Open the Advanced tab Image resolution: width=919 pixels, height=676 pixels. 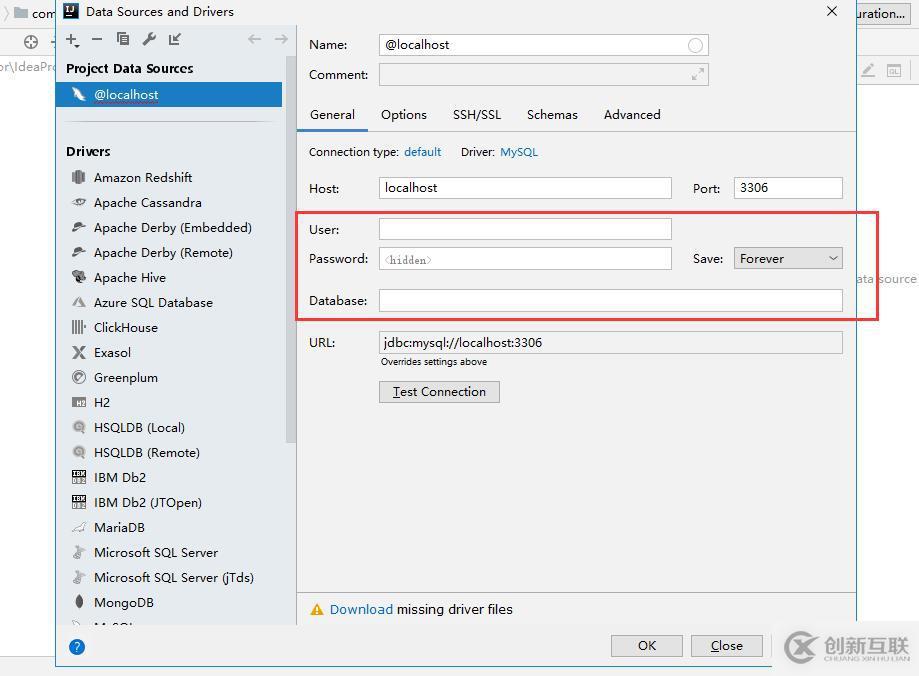tap(632, 115)
